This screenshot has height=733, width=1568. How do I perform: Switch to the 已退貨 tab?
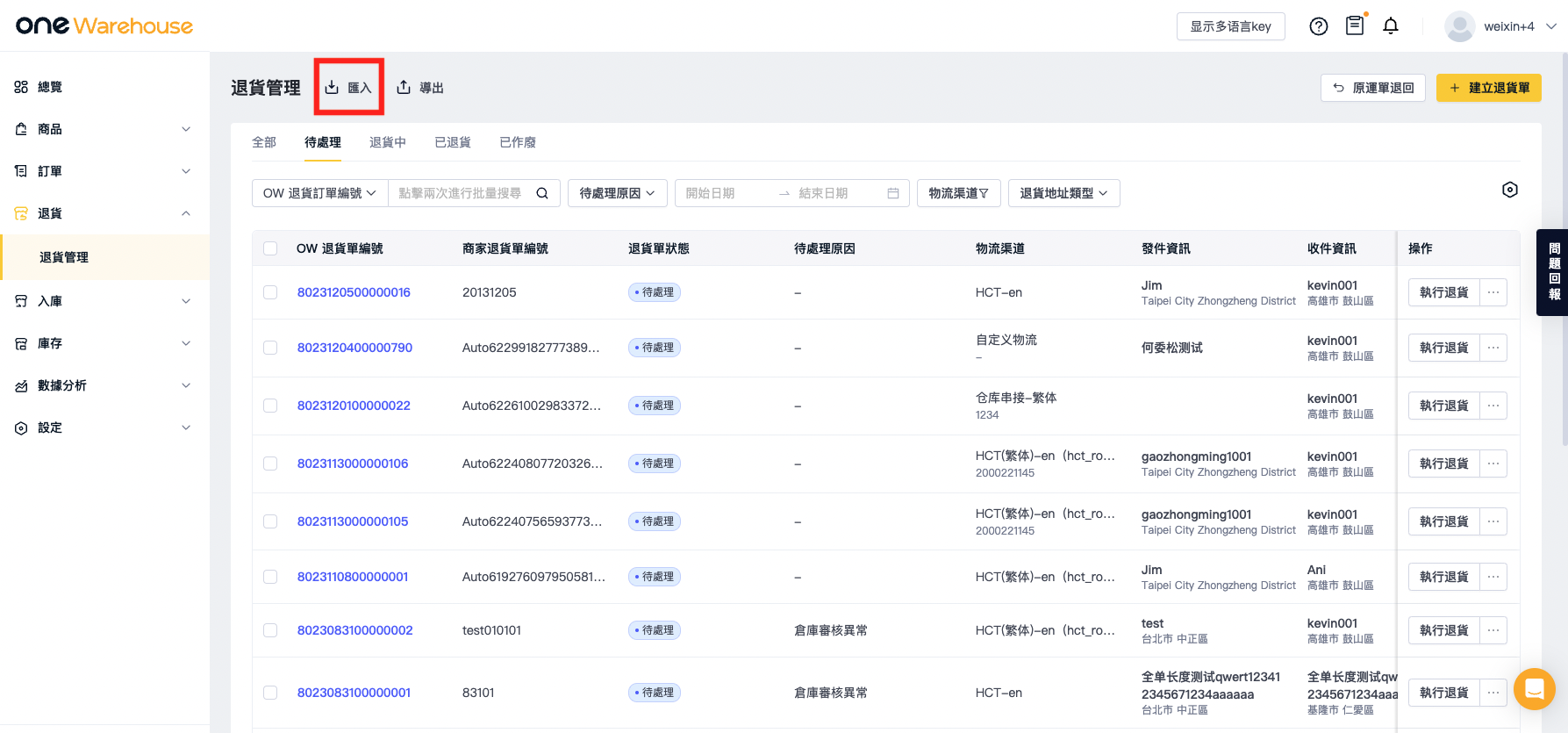tap(453, 142)
